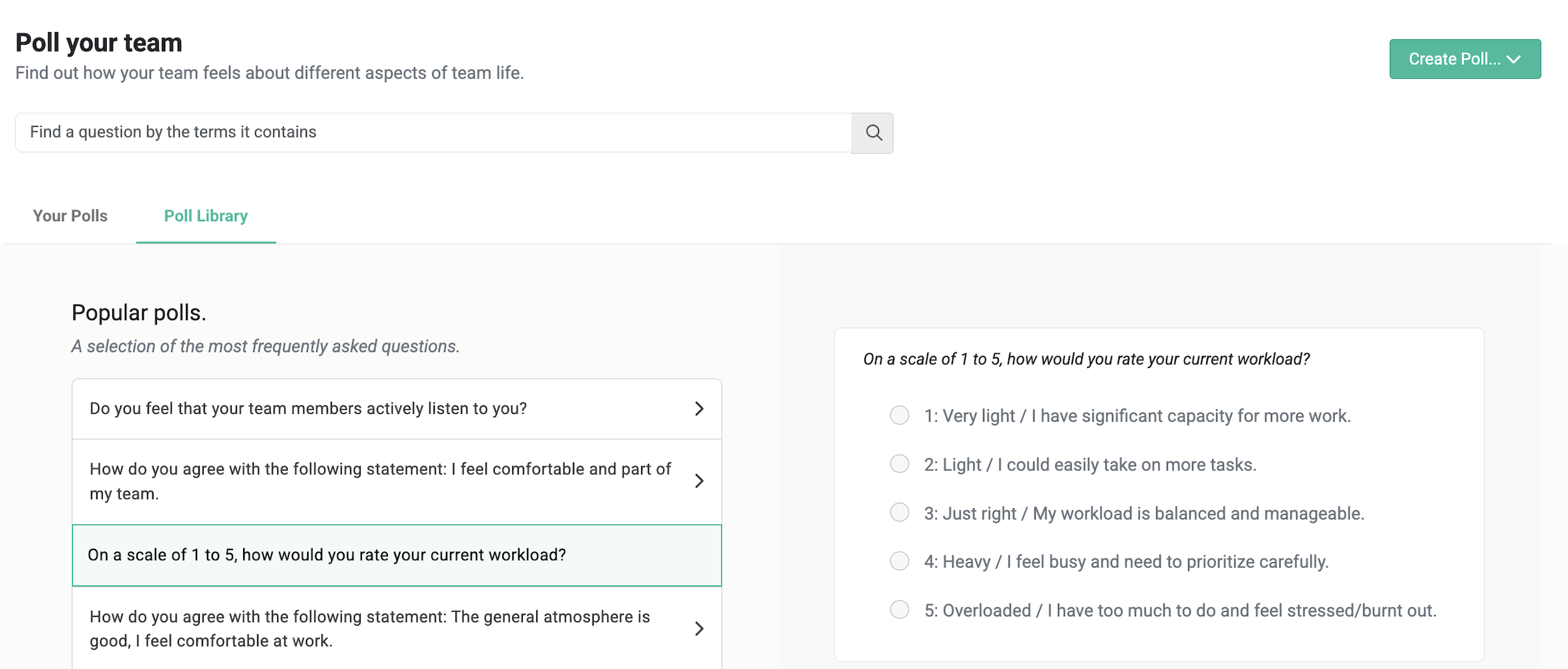Click chevron beside 'comfortable and part of my team'
This screenshot has height=669, width=1568.
[699, 481]
